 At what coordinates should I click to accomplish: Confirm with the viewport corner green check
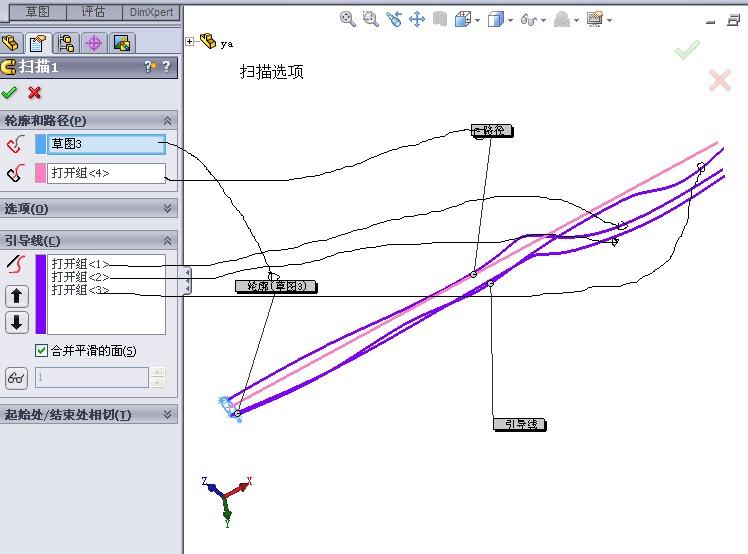687,49
